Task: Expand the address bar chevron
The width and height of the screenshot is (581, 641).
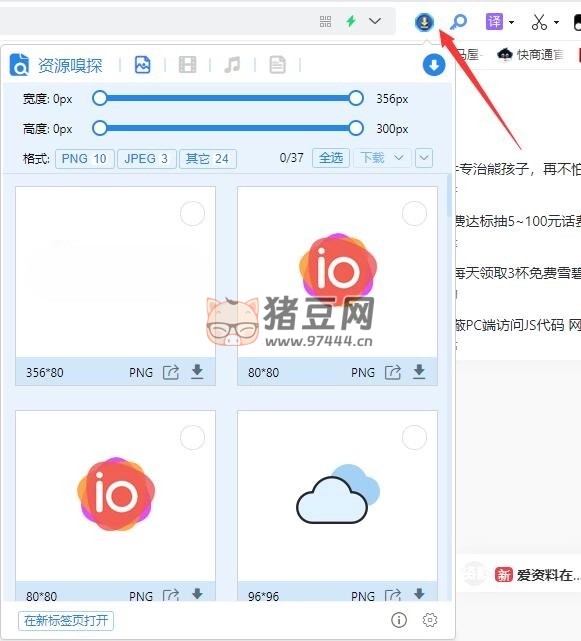Action: point(375,21)
